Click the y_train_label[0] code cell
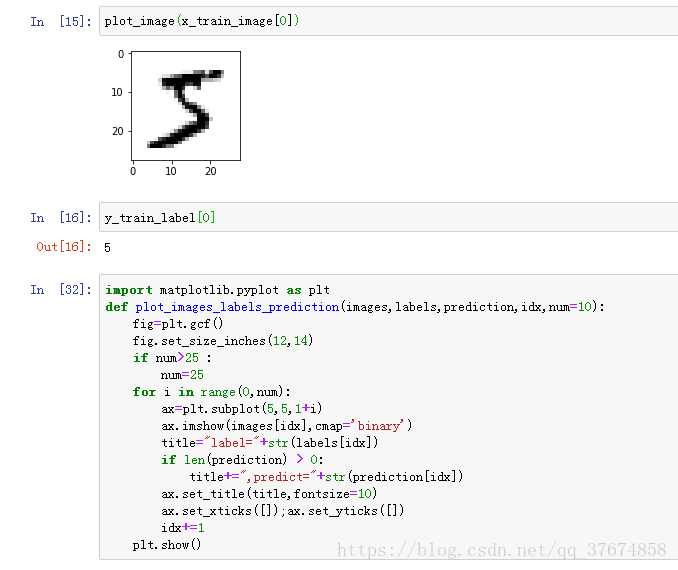The width and height of the screenshot is (678, 570). [389, 217]
